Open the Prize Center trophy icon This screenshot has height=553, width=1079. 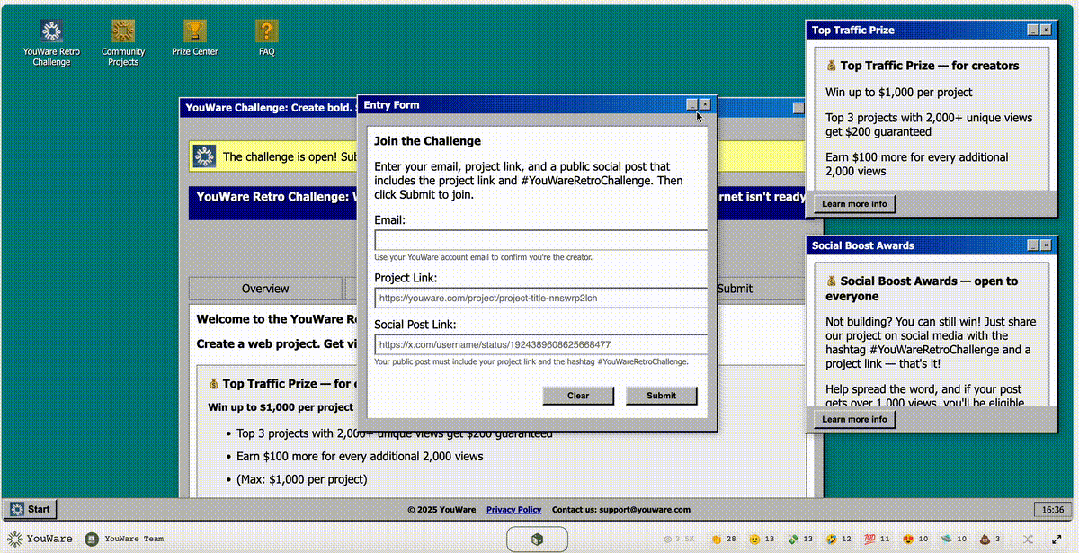(195, 33)
